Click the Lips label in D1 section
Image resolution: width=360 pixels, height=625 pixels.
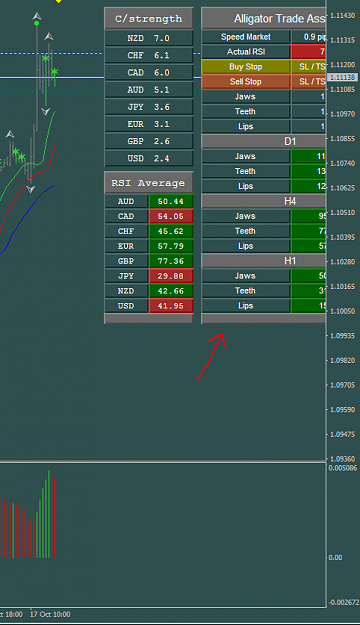click(x=246, y=186)
